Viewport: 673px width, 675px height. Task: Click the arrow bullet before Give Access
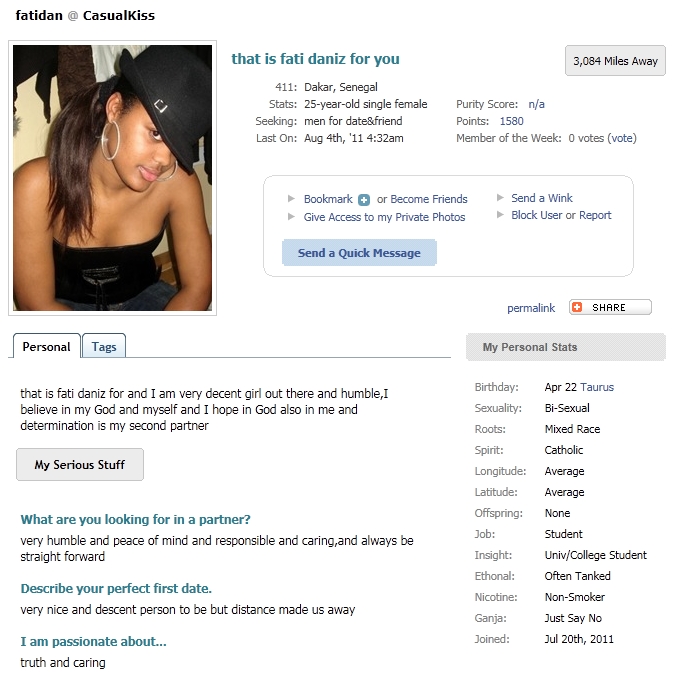tap(292, 216)
